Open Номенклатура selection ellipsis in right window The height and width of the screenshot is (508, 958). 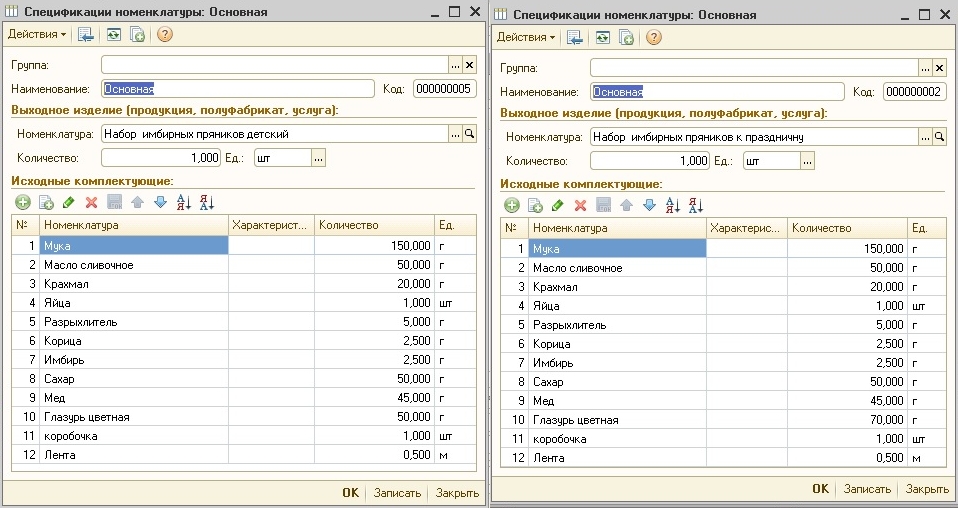pos(926,137)
